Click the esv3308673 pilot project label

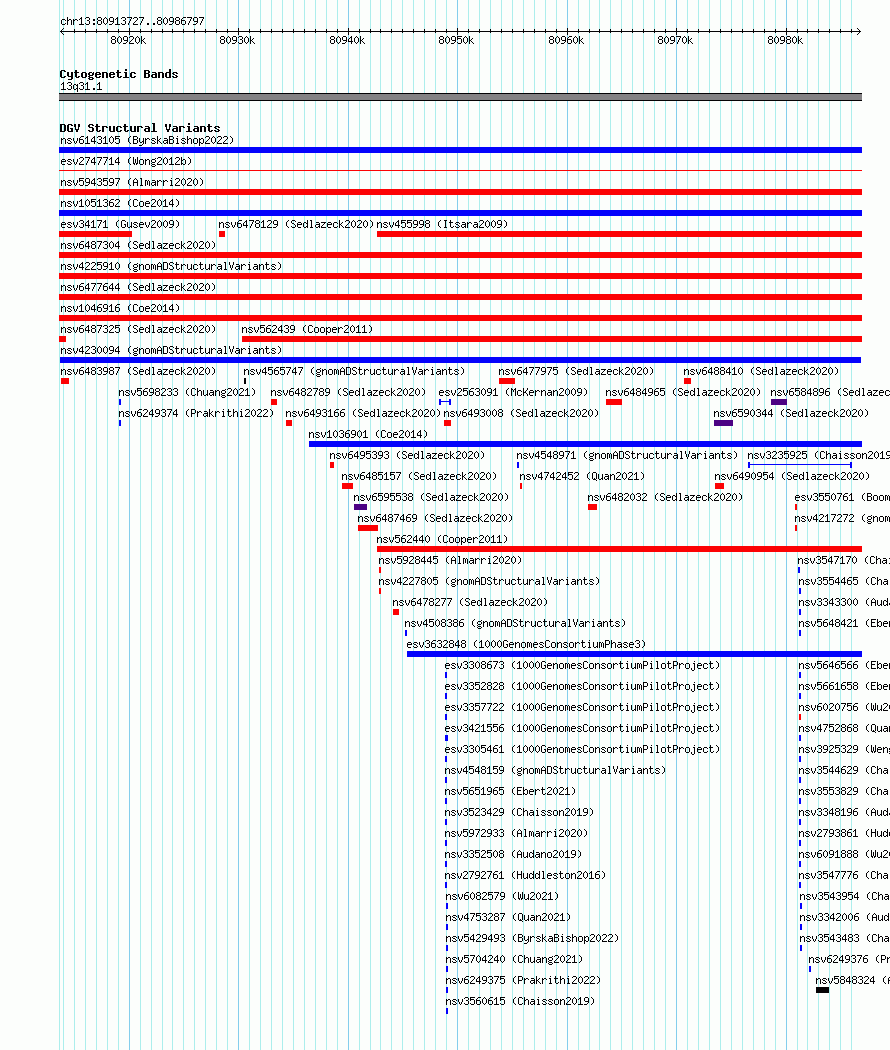tap(582, 666)
